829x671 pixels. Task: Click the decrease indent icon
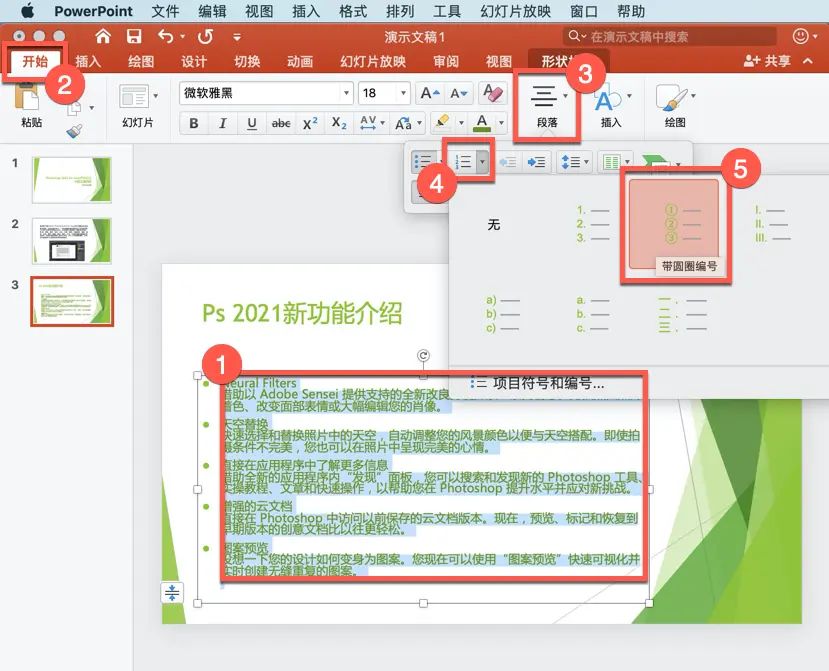[508, 162]
